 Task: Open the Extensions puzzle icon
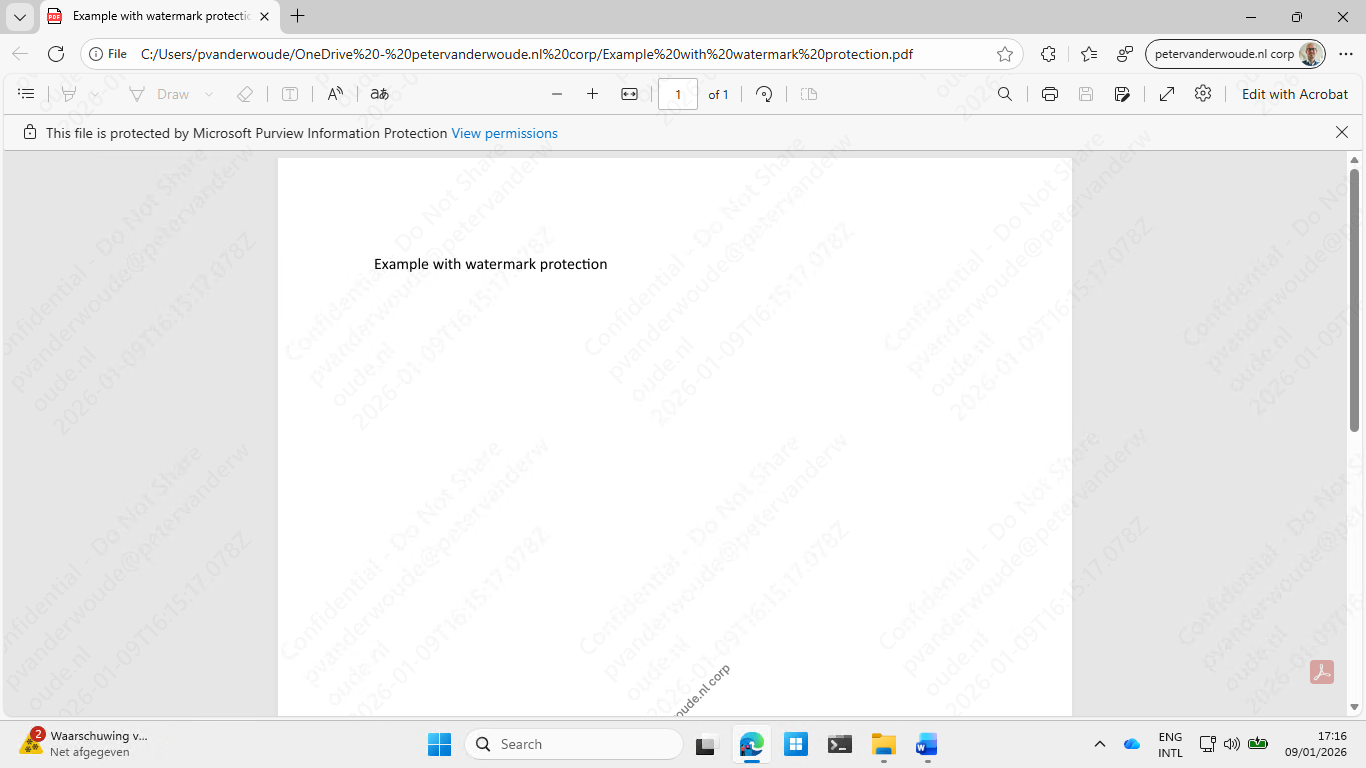(x=1048, y=54)
